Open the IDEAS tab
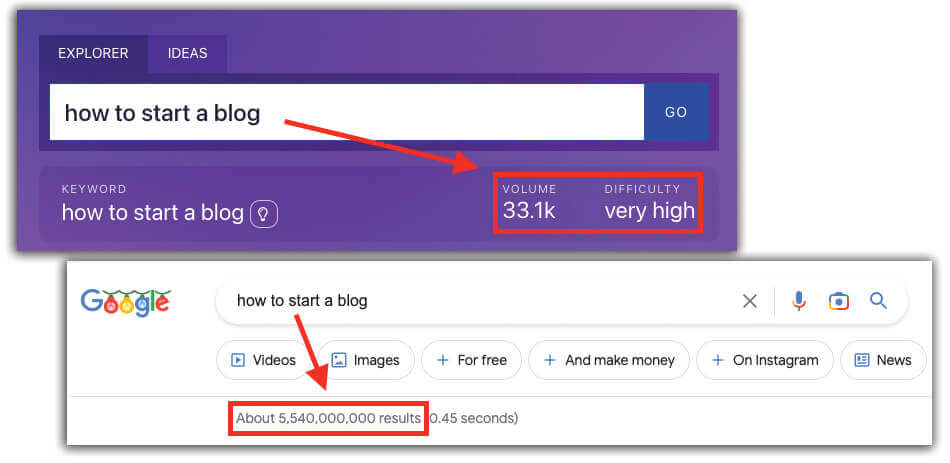 [x=188, y=53]
